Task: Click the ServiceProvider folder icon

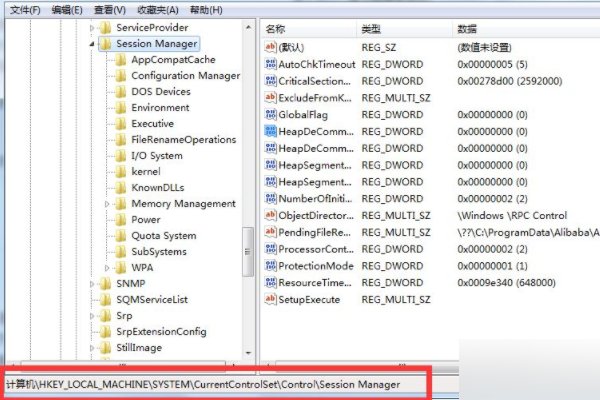Action: (x=105, y=28)
